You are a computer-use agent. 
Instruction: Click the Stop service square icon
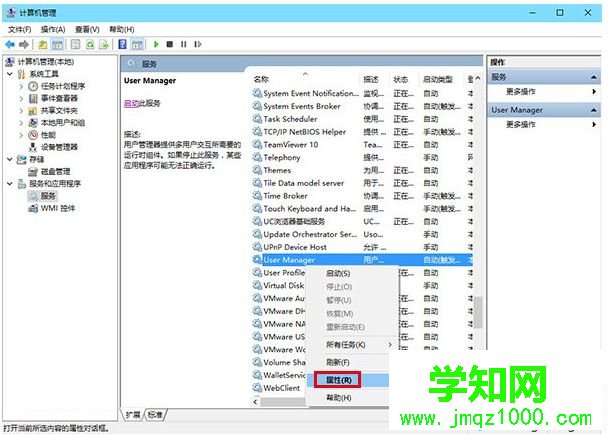[x=169, y=44]
